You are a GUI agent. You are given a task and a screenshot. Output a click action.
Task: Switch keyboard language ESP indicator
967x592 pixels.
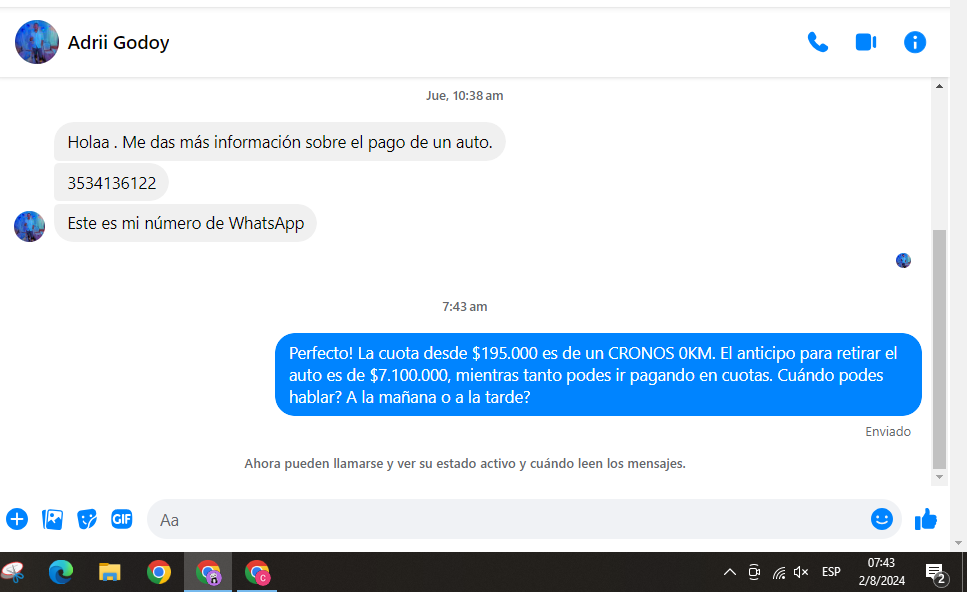click(x=831, y=572)
